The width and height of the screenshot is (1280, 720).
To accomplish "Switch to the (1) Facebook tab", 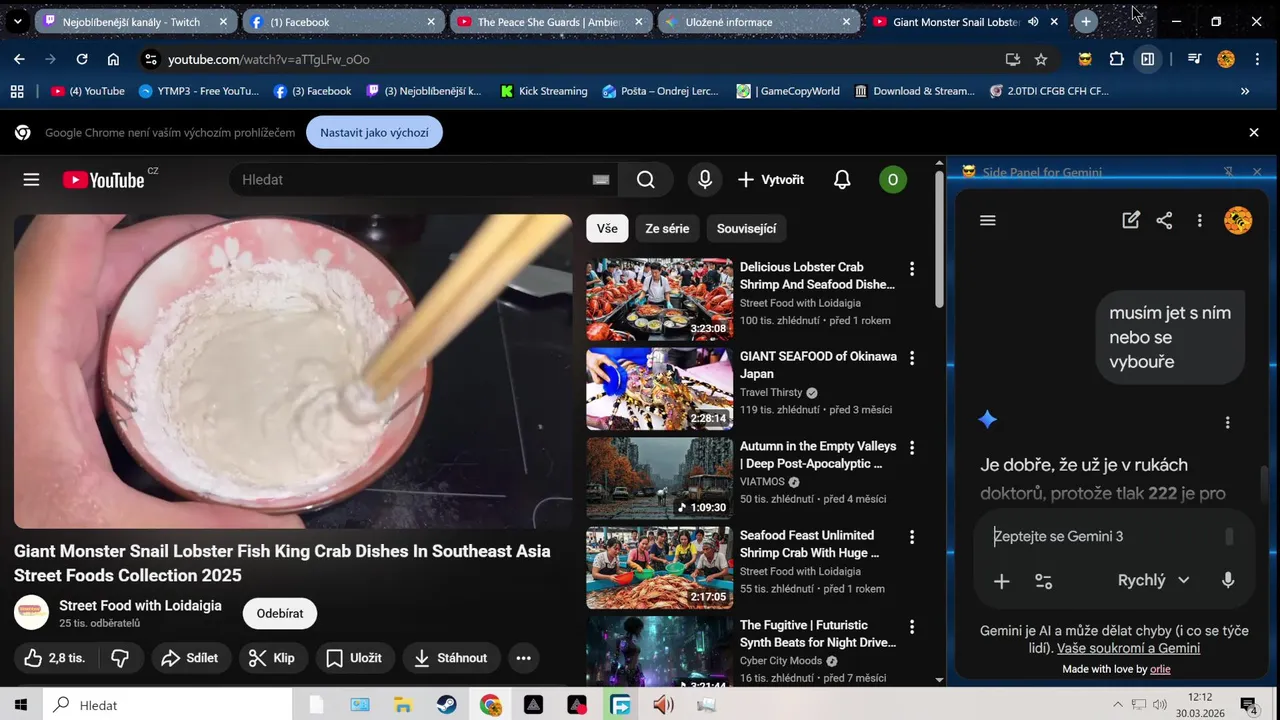I will point(343,22).
